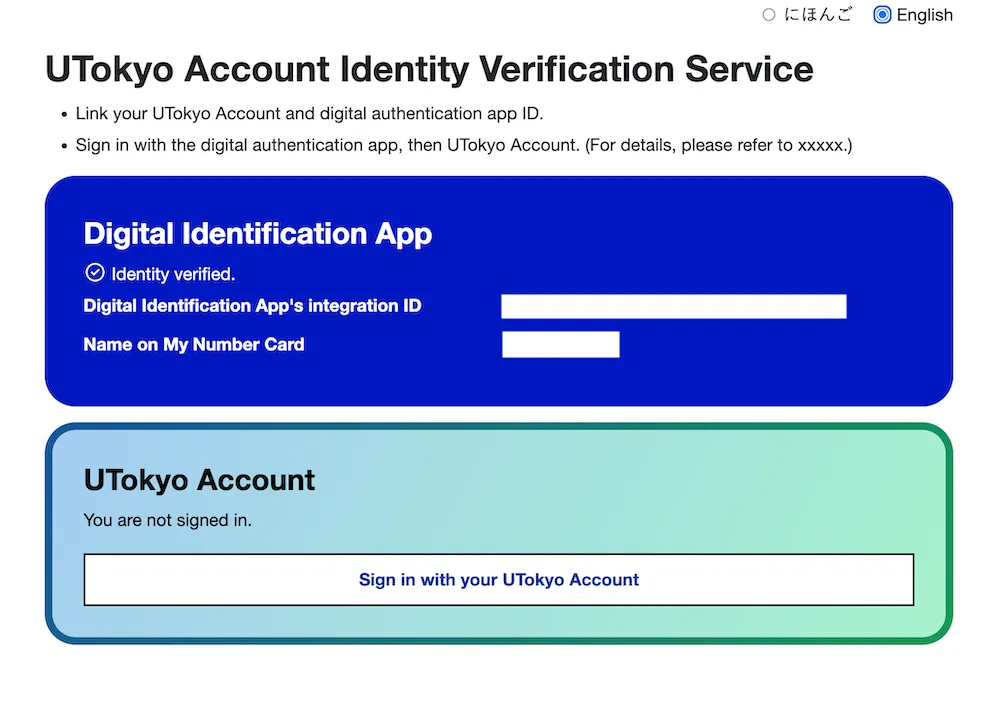The height and width of the screenshot is (725, 1000).
Task: Click the English language label
Action: (924, 15)
